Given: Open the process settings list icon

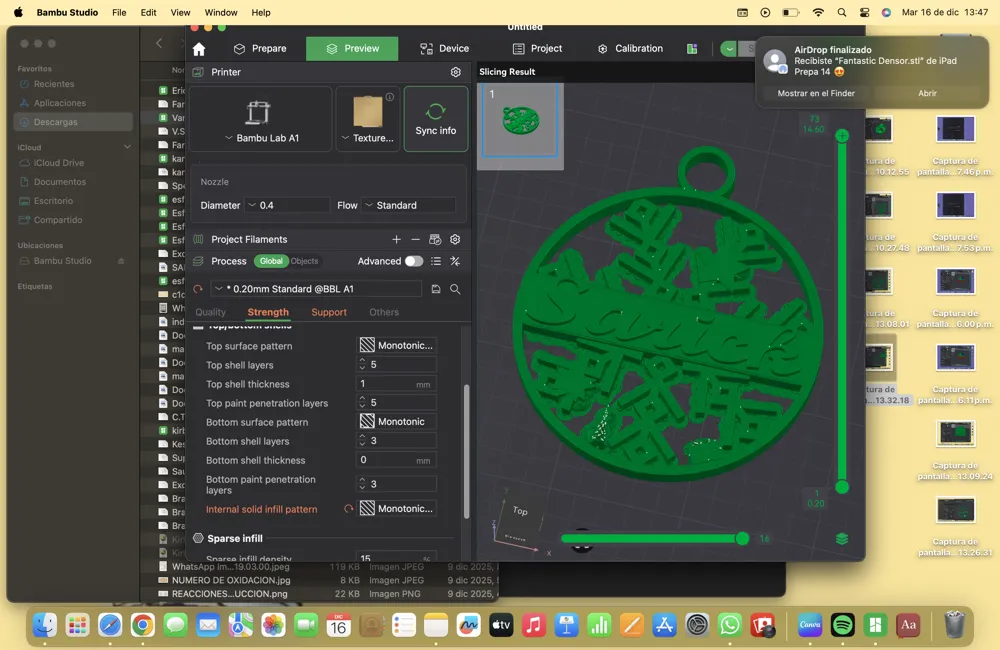Looking at the screenshot, I should 436,261.
